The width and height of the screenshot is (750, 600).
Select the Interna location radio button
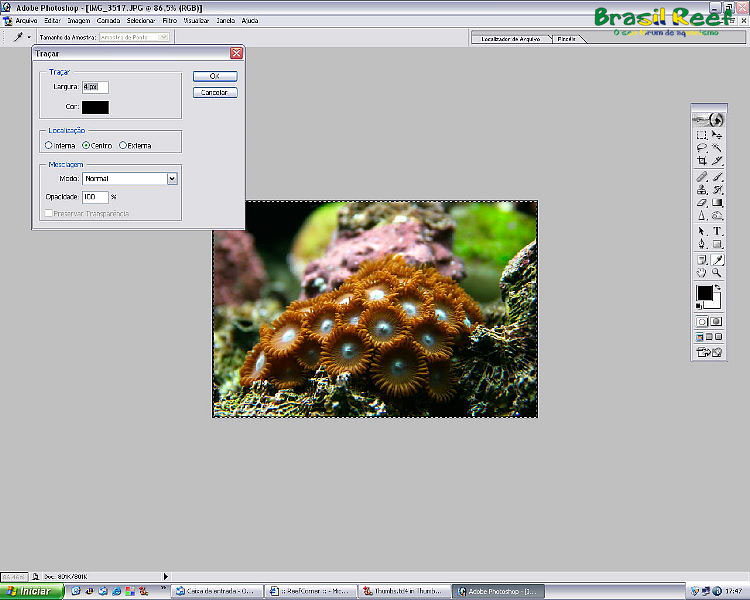tap(48, 145)
